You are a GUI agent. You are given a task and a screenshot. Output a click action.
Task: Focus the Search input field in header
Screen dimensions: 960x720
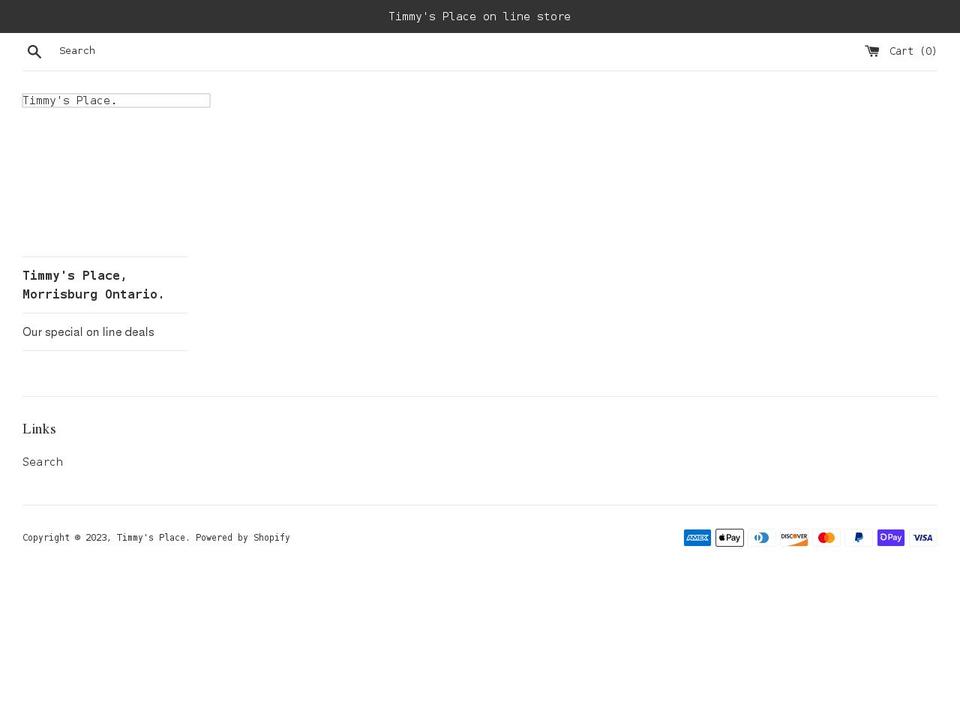(150, 51)
